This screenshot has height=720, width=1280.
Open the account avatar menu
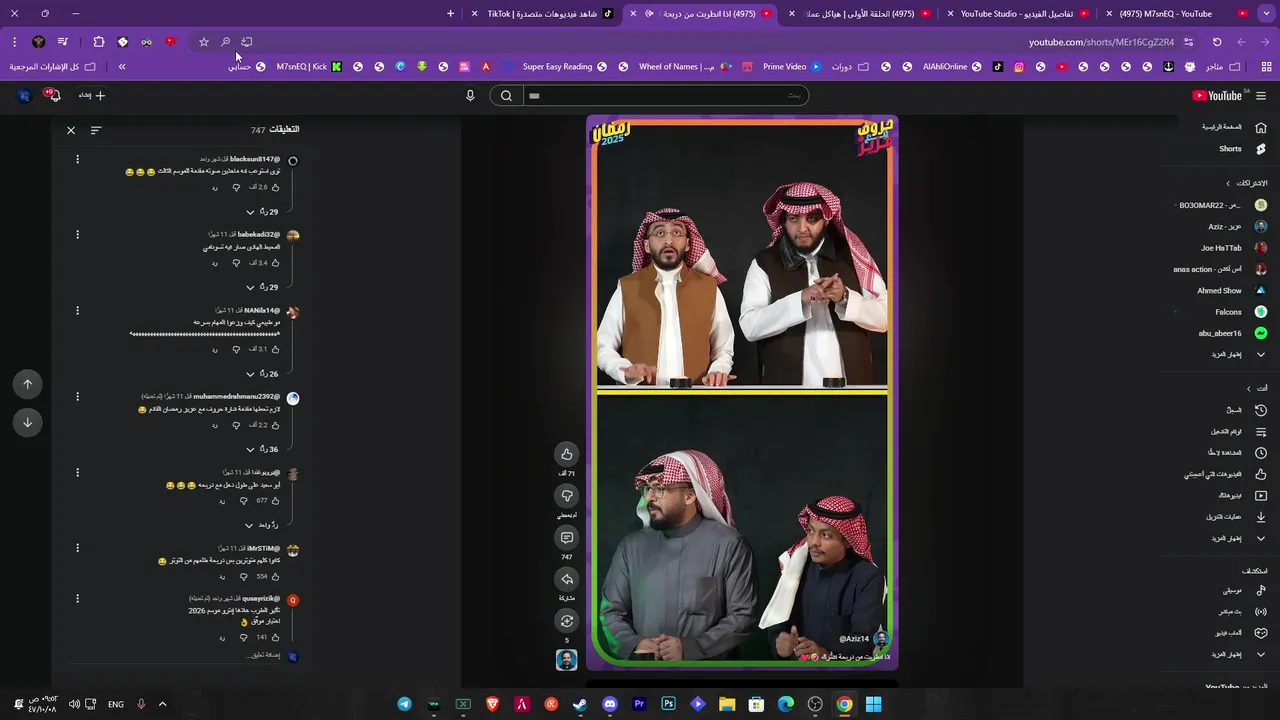[24, 95]
